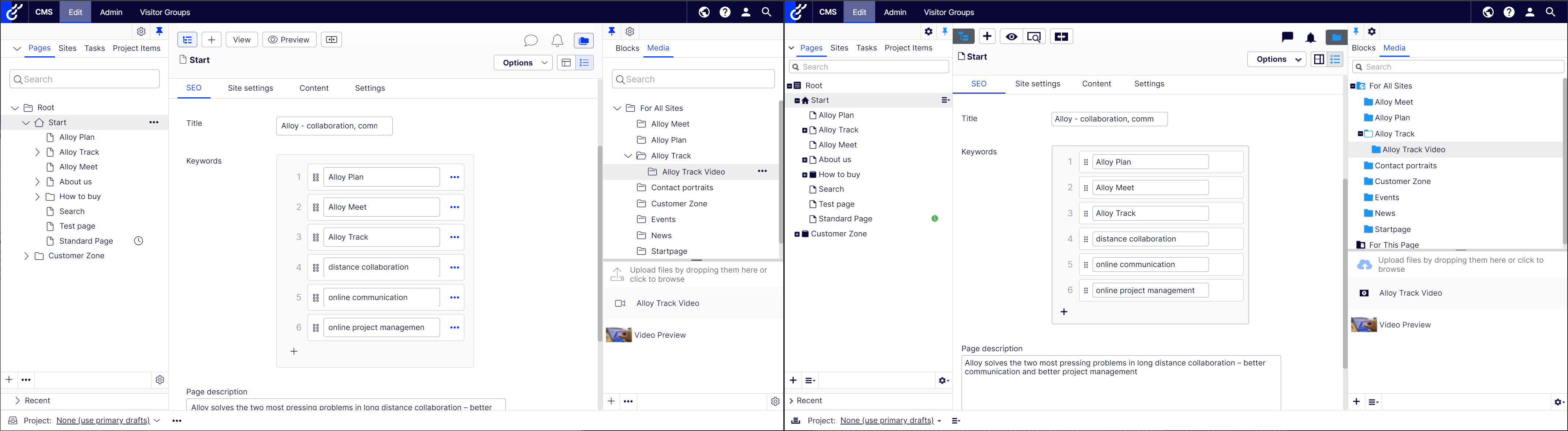Open the top bar search magnifier
1568x431 pixels.
766,12
